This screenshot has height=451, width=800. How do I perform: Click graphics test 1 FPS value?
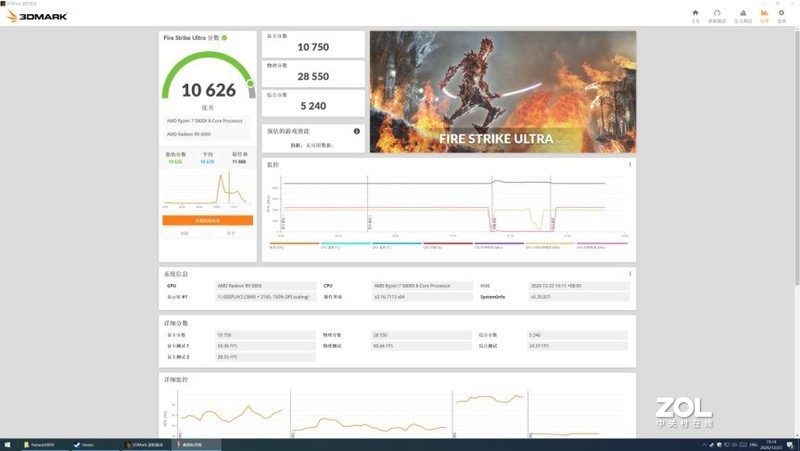(266, 346)
